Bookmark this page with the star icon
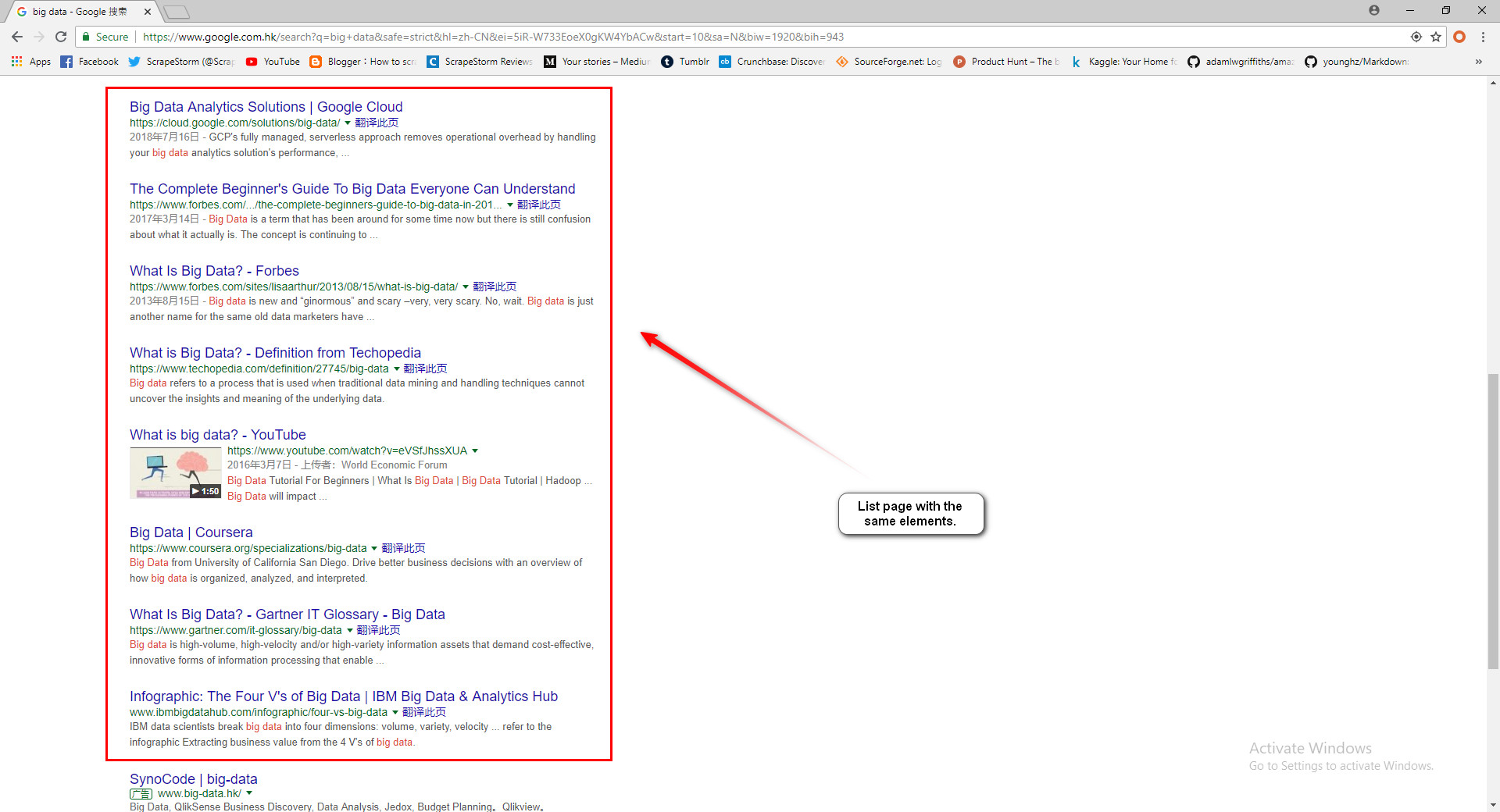The height and width of the screenshot is (812, 1500). tap(1436, 37)
